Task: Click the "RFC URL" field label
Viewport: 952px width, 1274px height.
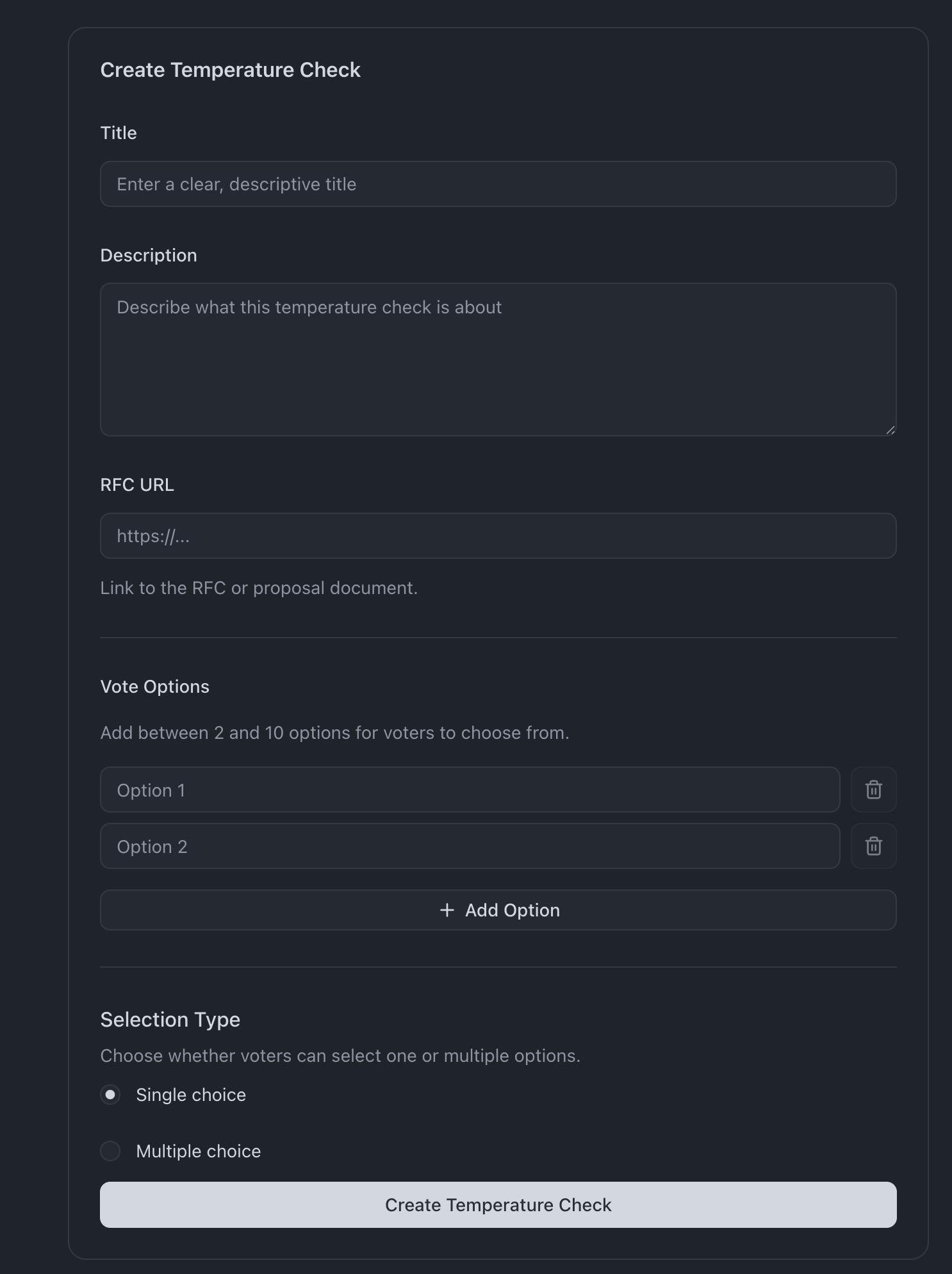Action: click(x=137, y=484)
